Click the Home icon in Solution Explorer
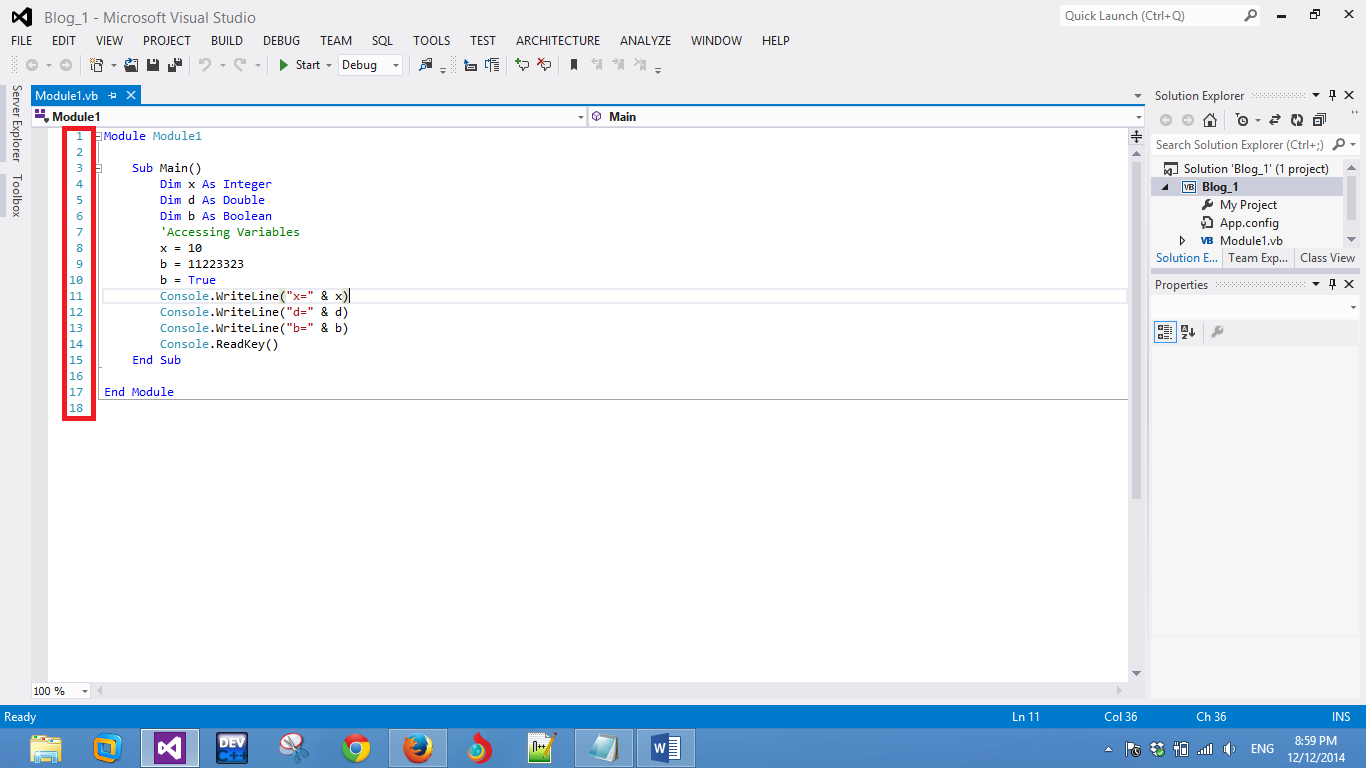The image size is (1366, 768). click(x=1209, y=119)
